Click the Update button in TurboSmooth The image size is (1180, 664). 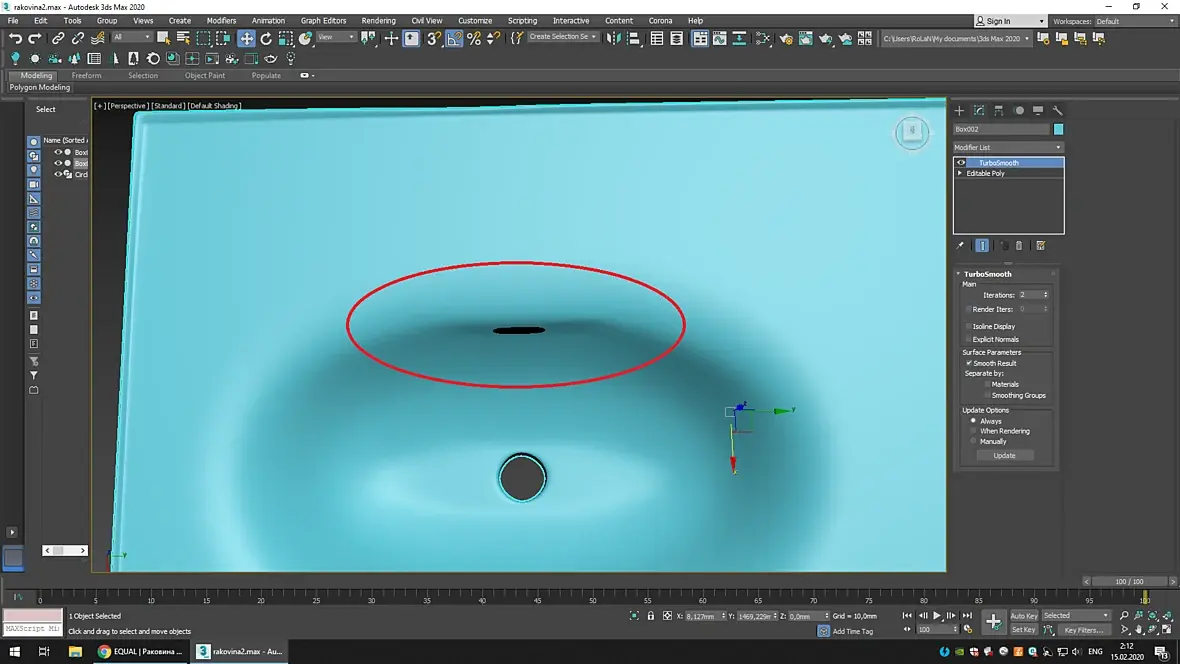pyautogui.click(x=1004, y=455)
